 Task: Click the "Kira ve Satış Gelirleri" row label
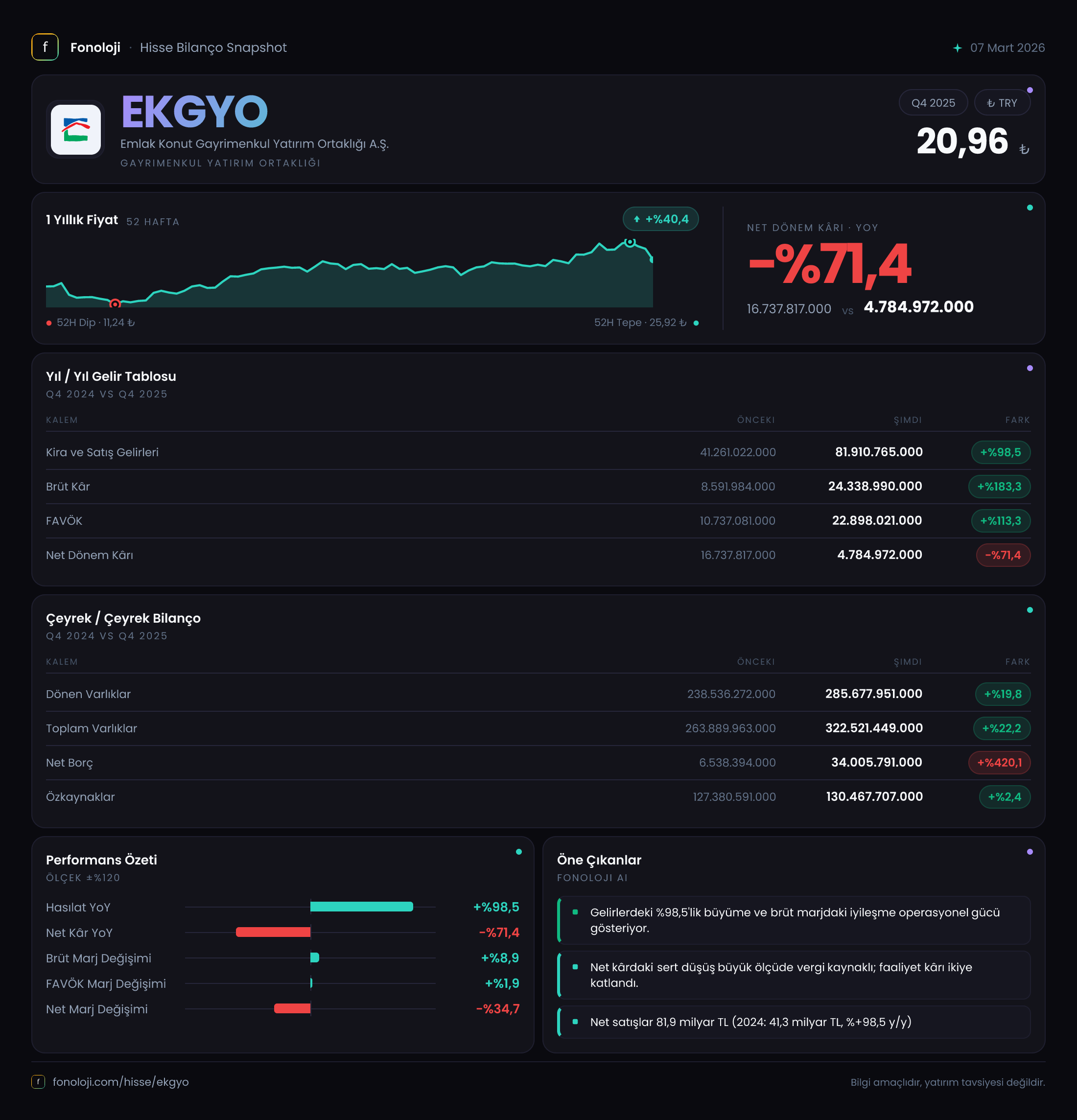[x=102, y=452]
